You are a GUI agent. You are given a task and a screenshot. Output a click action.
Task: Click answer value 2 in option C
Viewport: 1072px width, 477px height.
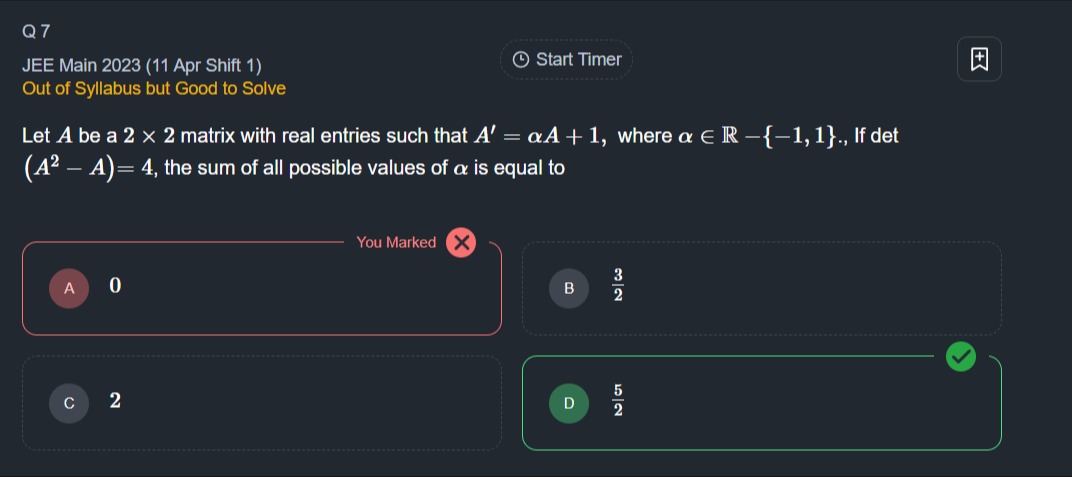[115, 402]
